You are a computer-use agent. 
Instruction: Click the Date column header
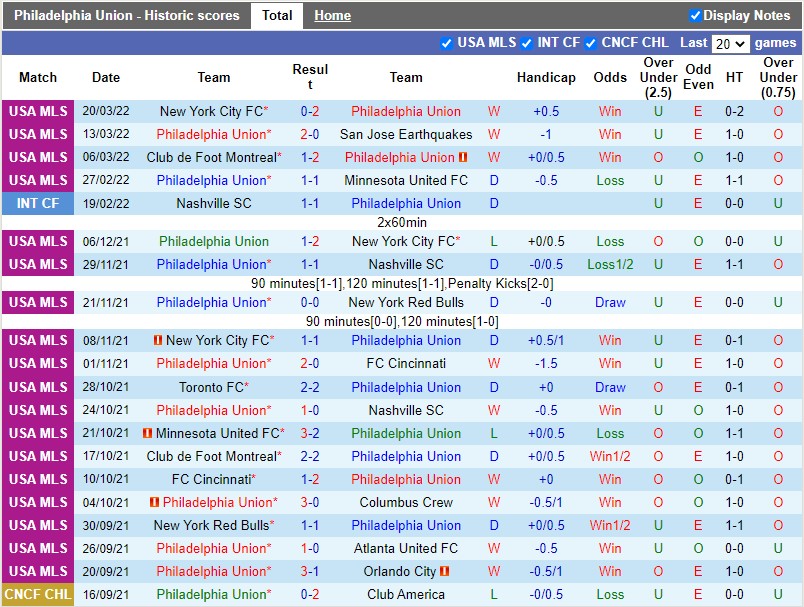click(x=106, y=77)
